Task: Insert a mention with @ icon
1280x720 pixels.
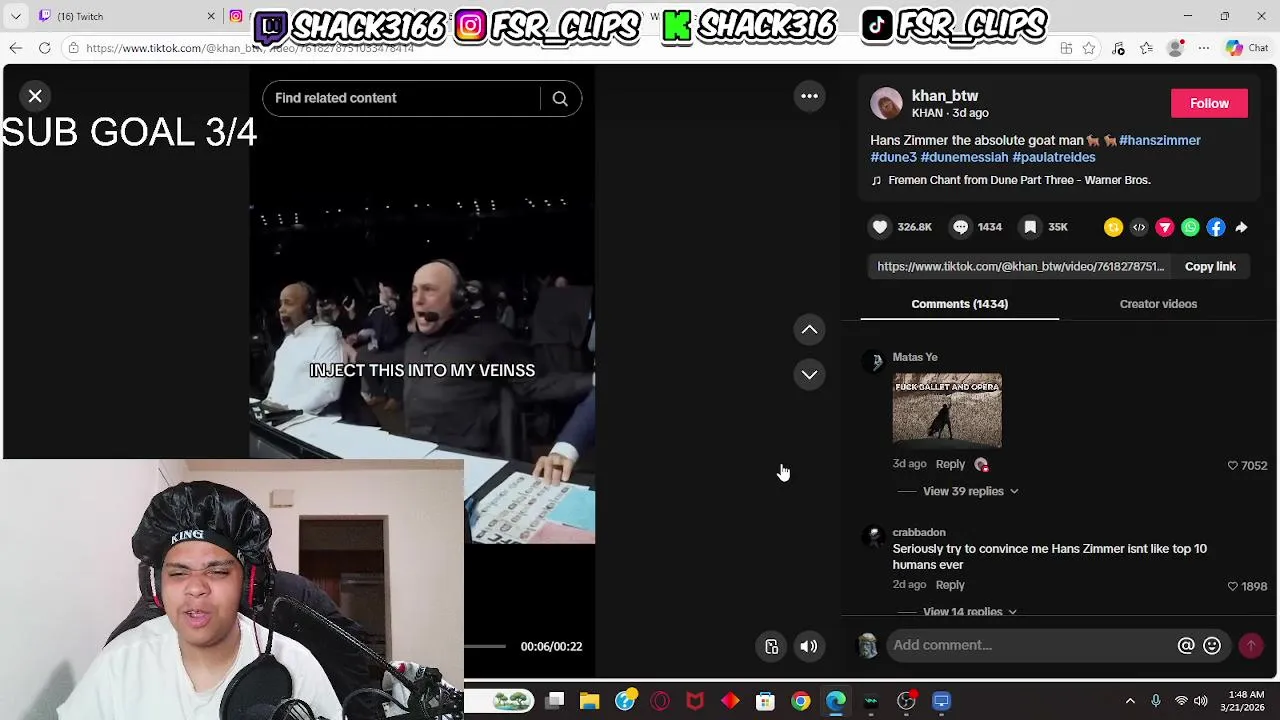Action: coord(1186,646)
